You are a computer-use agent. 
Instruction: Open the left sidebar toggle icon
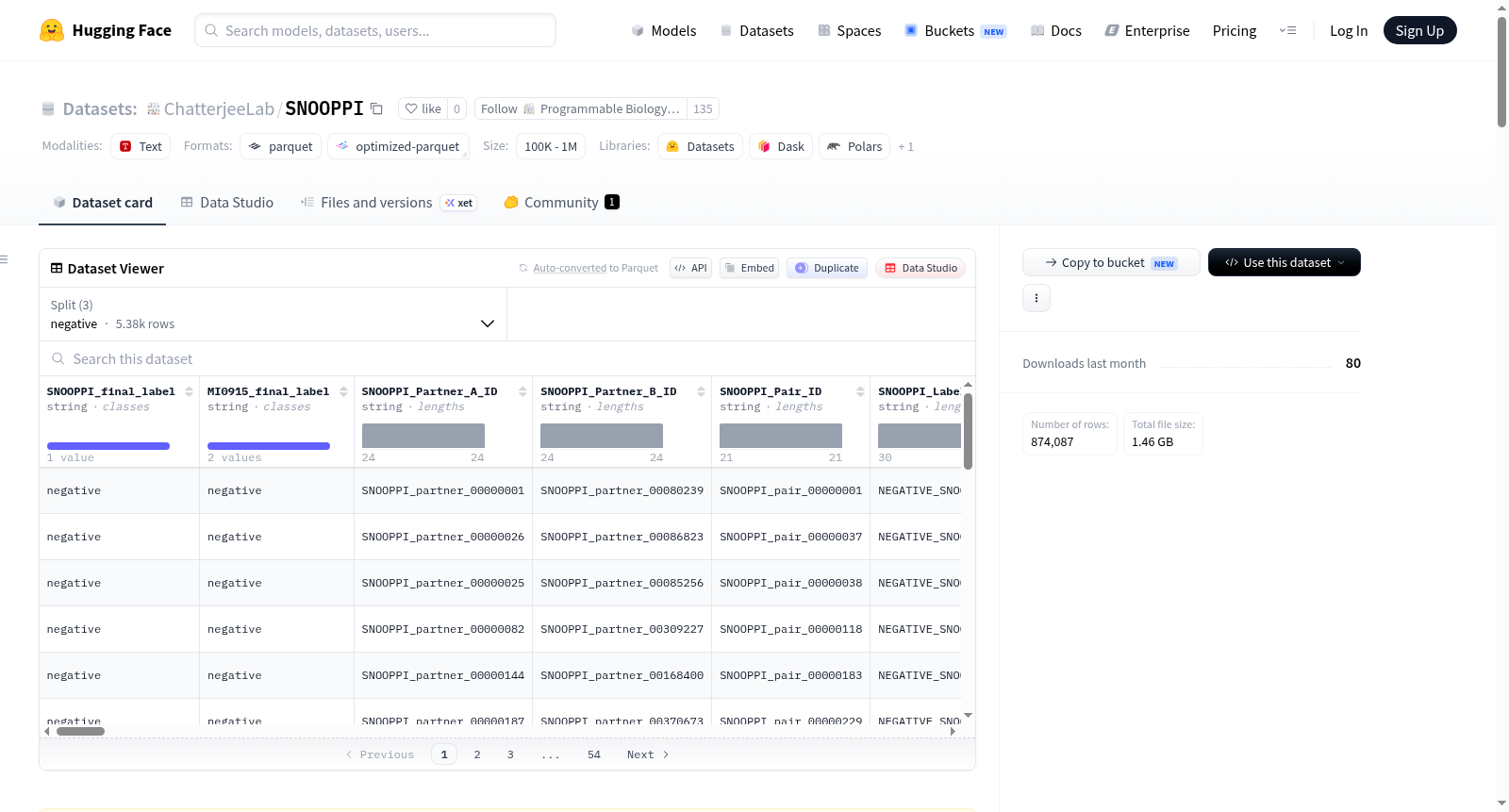pos(4,259)
